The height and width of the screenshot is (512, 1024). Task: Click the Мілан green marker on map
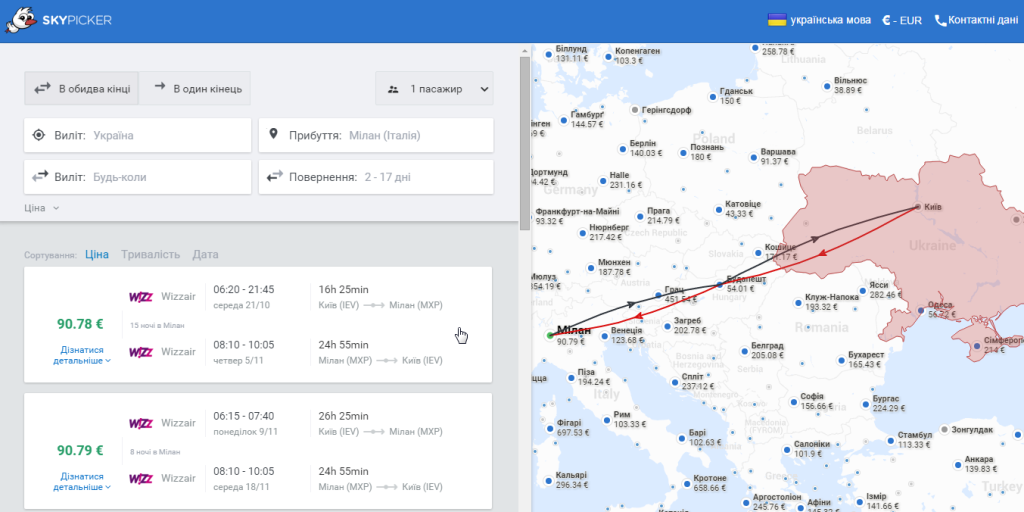pyautogui.click(x=549, y=336)
